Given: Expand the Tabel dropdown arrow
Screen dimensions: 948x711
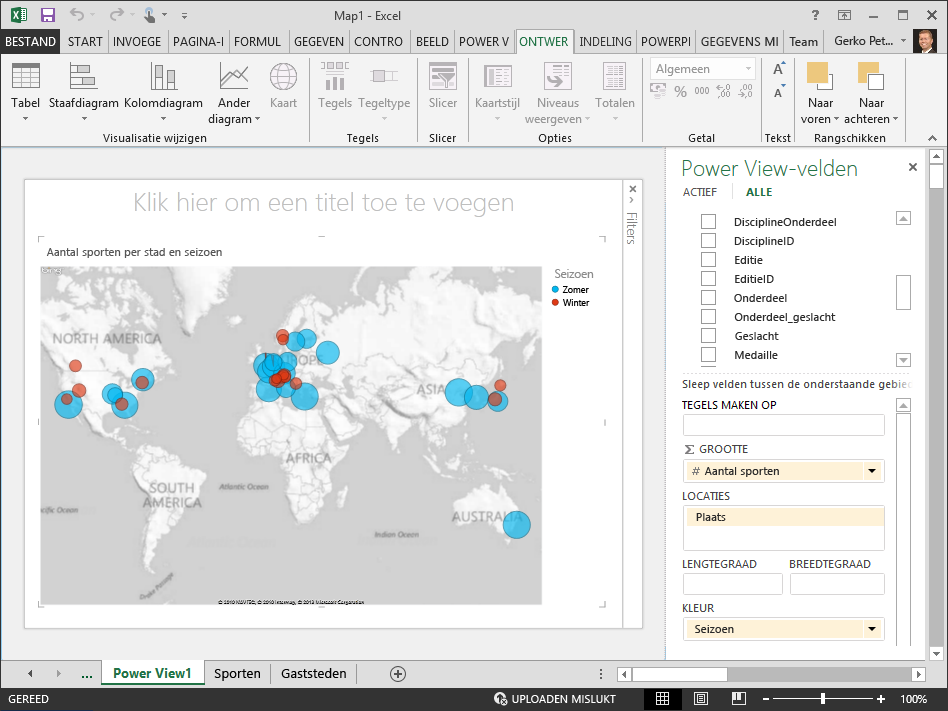Looking at the screenshot, I should click(25, 118).
